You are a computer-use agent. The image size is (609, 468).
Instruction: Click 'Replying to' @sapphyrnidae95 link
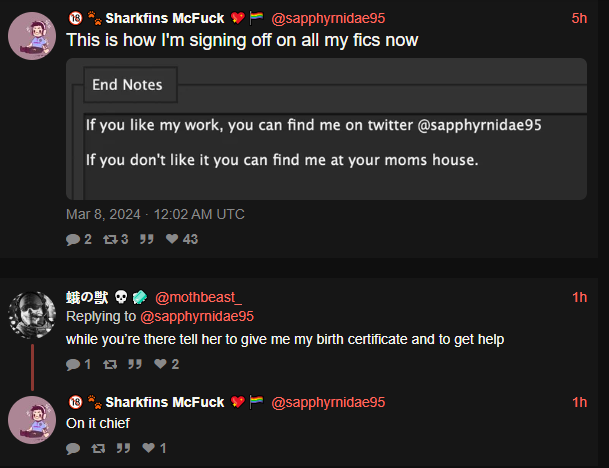[197, 317]
